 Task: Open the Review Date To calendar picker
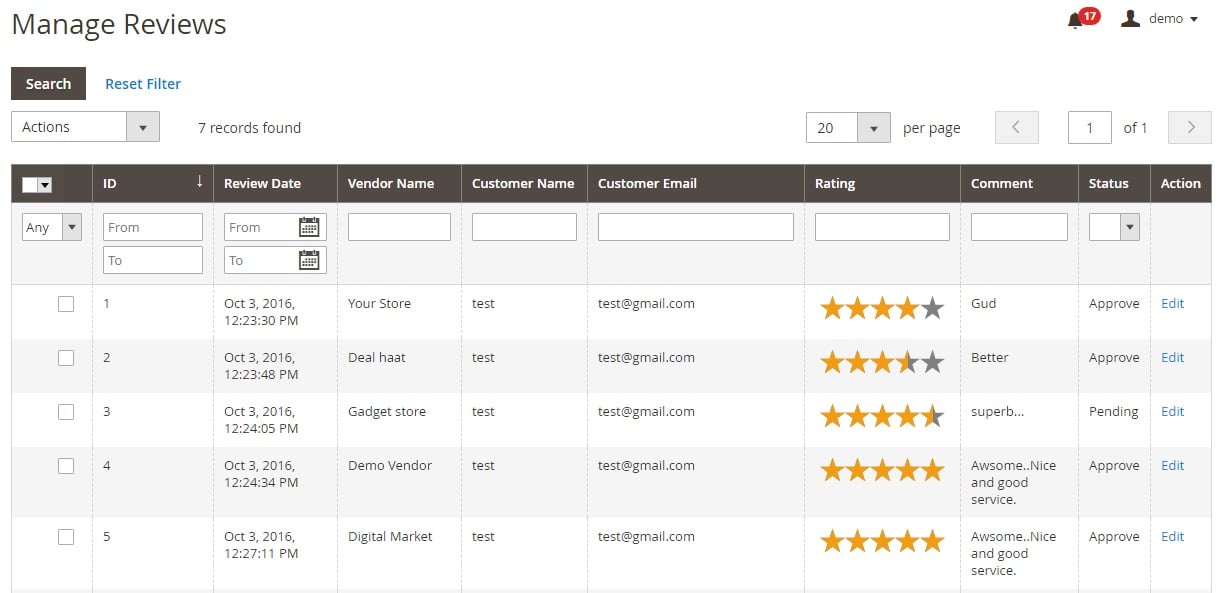pos(309,260)
